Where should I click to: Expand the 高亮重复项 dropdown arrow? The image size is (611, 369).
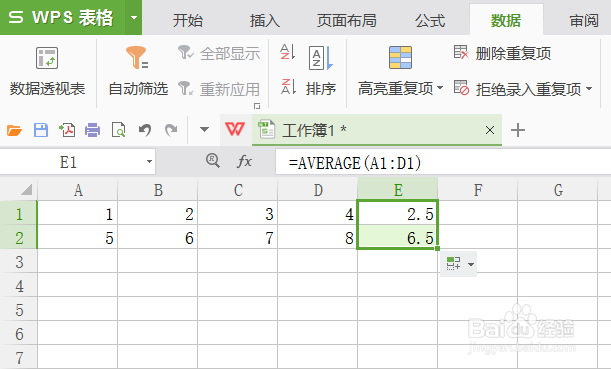point(440,88)
